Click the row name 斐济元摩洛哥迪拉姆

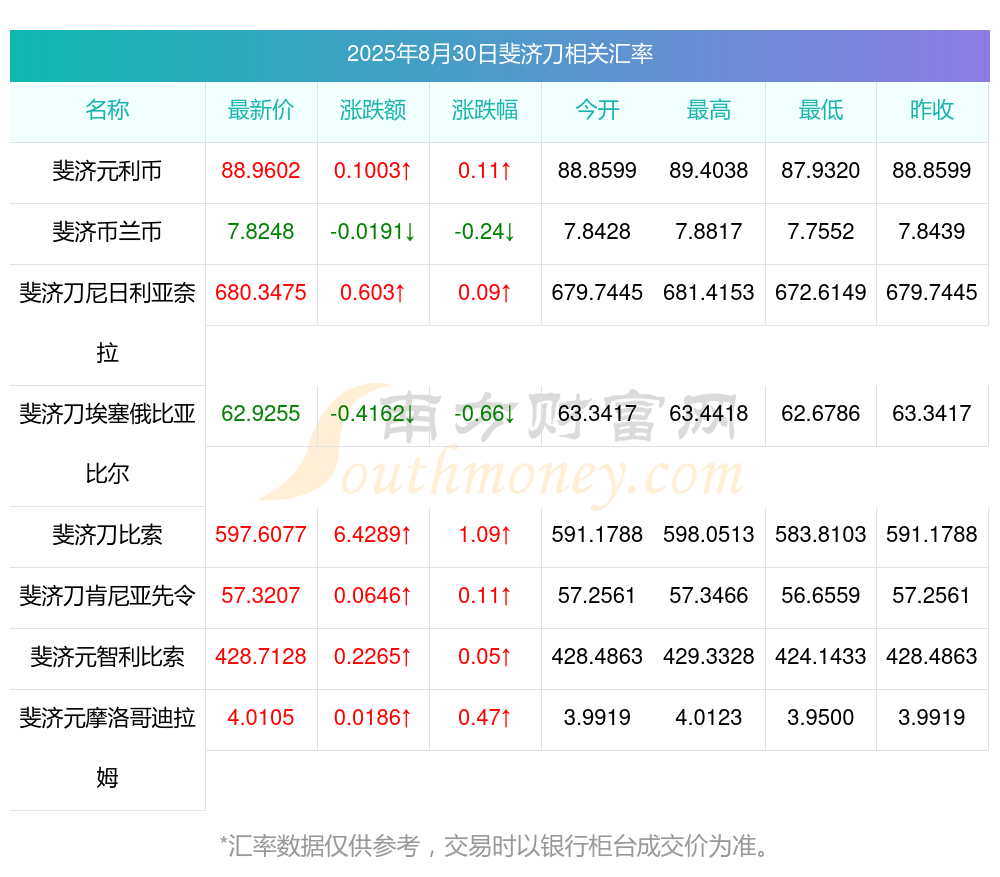107,748
